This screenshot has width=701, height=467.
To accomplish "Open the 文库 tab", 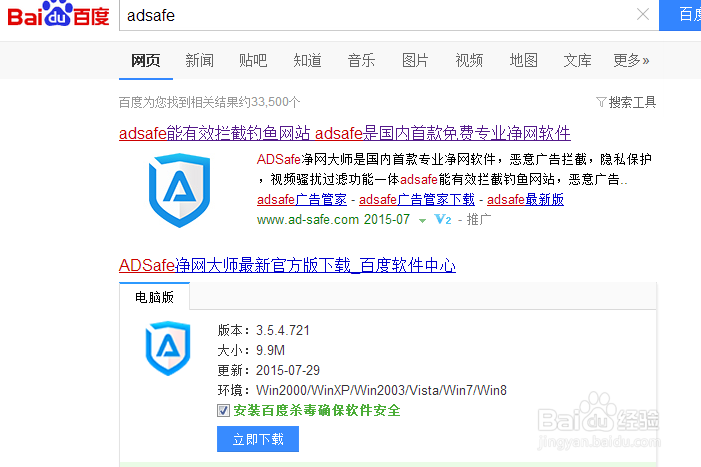I will tap(577, 60).
